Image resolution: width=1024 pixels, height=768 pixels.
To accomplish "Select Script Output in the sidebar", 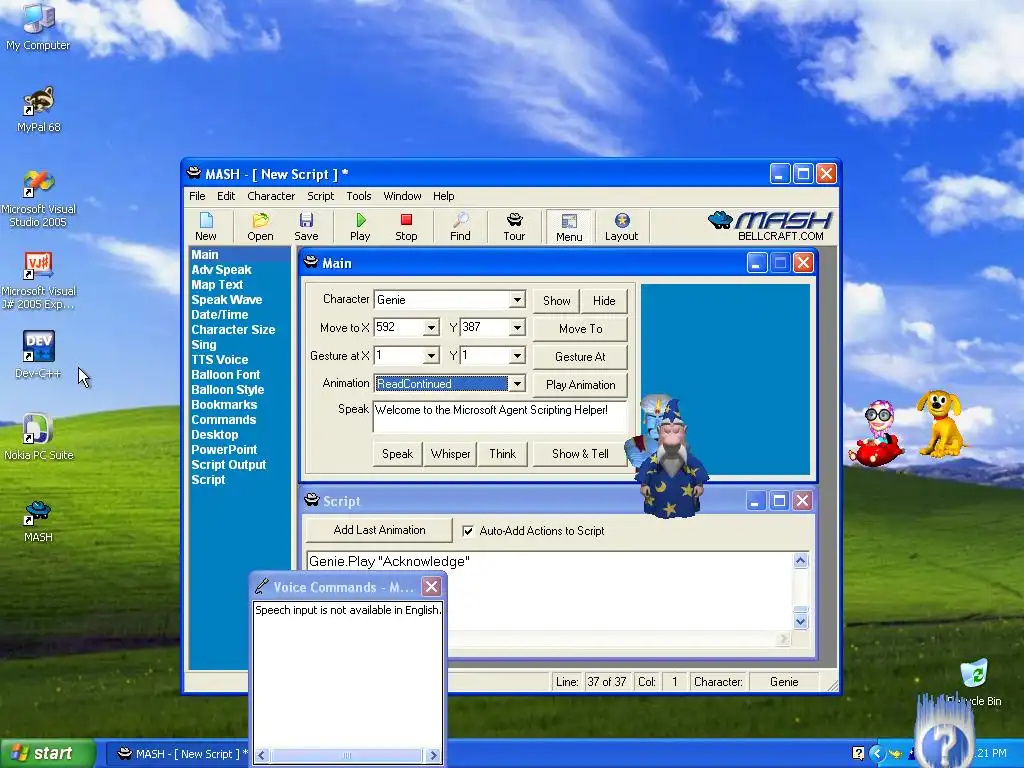I will [x=229, y=465].
